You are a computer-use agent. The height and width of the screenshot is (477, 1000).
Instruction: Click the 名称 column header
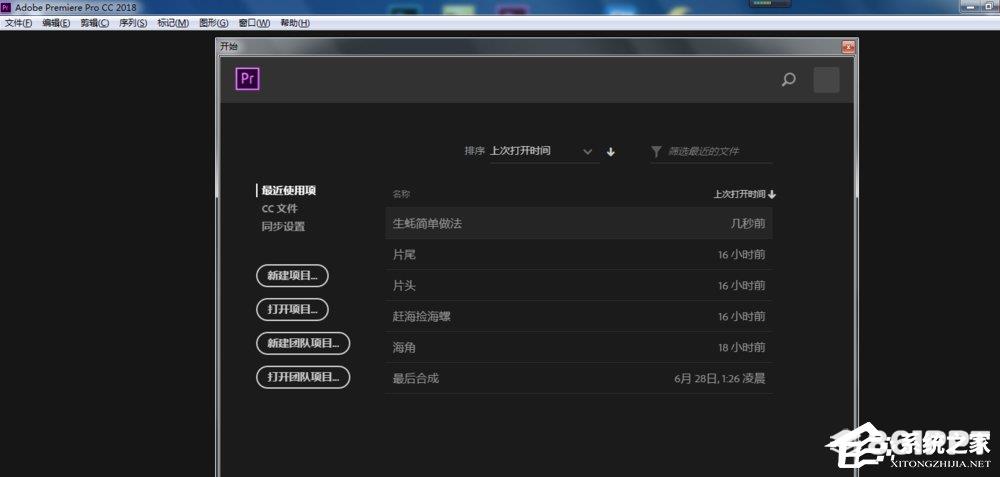tap(401, 194)
